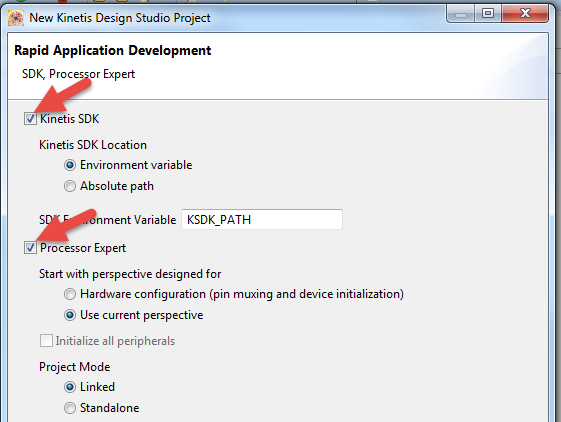The width and height of the screenshot is (561, 422).
Task: Choose Absolute path for SDK location
Action: coord(70,186)
